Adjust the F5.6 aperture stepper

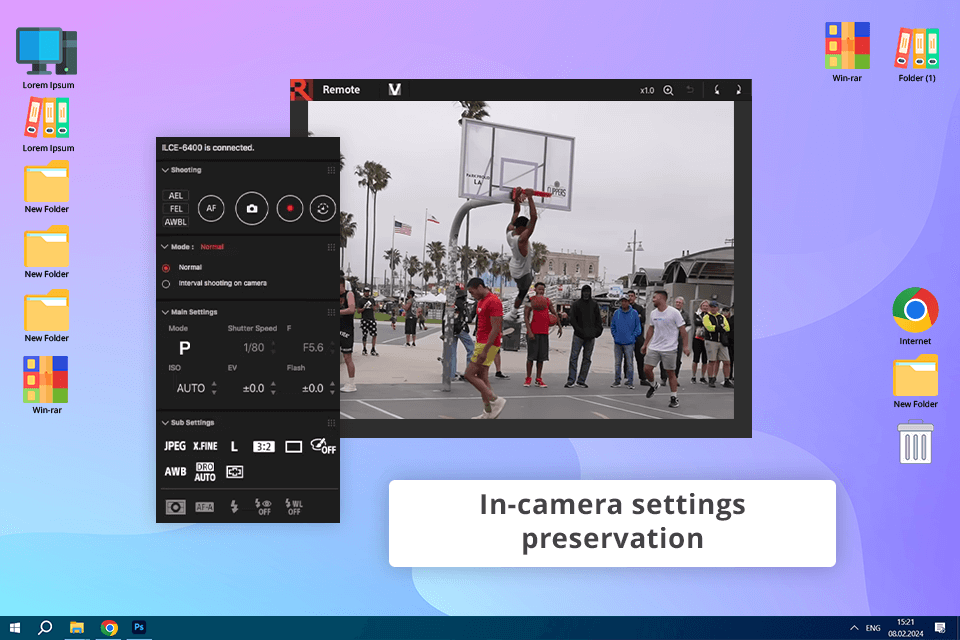click(332, 348)
